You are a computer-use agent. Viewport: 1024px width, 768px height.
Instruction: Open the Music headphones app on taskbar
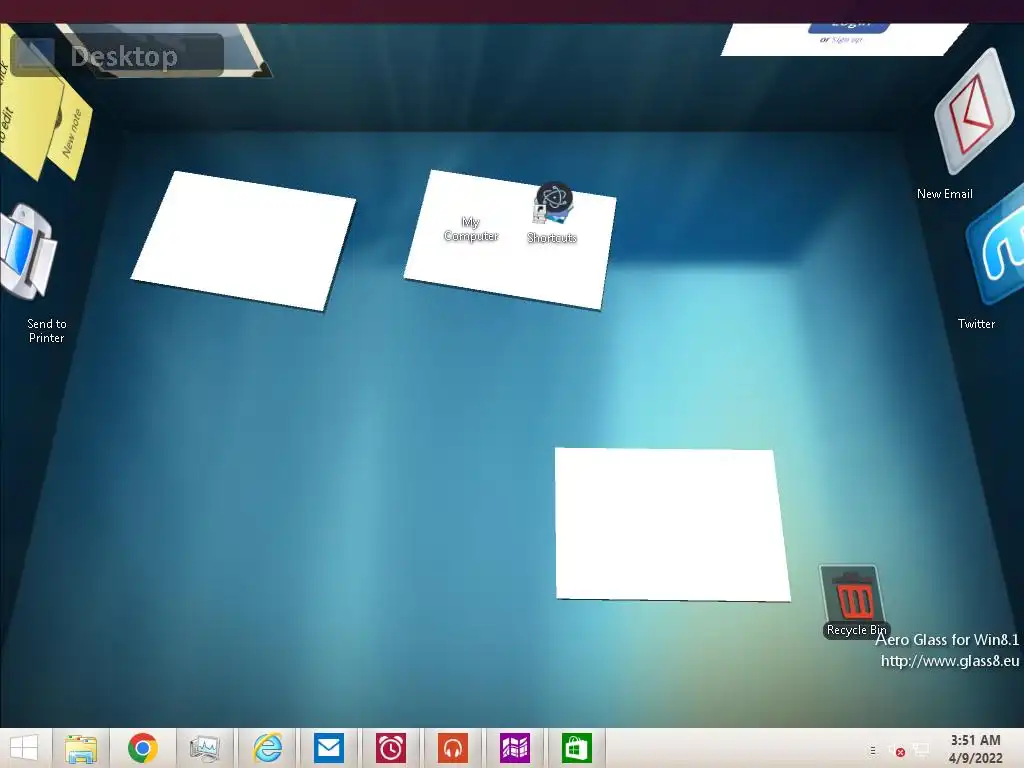453,748
